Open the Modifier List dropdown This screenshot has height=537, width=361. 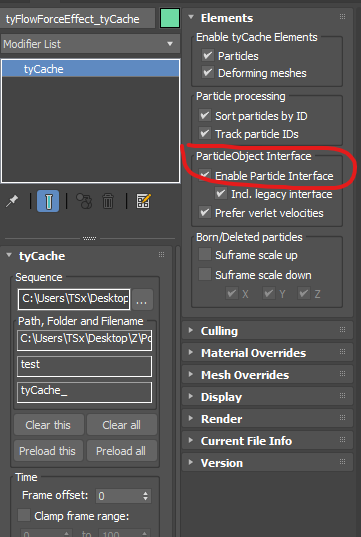point(90,44)
